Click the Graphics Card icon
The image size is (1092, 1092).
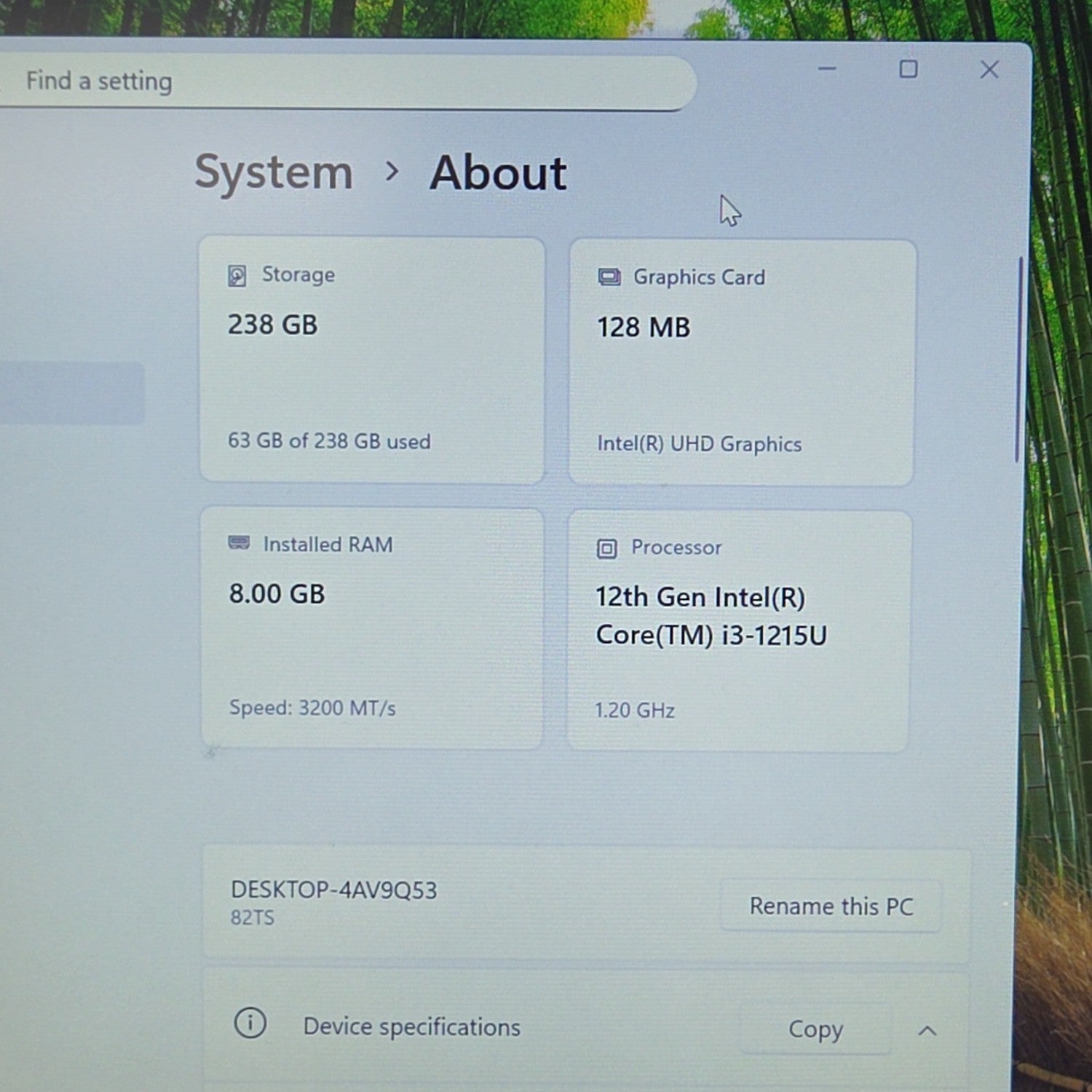click(x=609, y=277)
